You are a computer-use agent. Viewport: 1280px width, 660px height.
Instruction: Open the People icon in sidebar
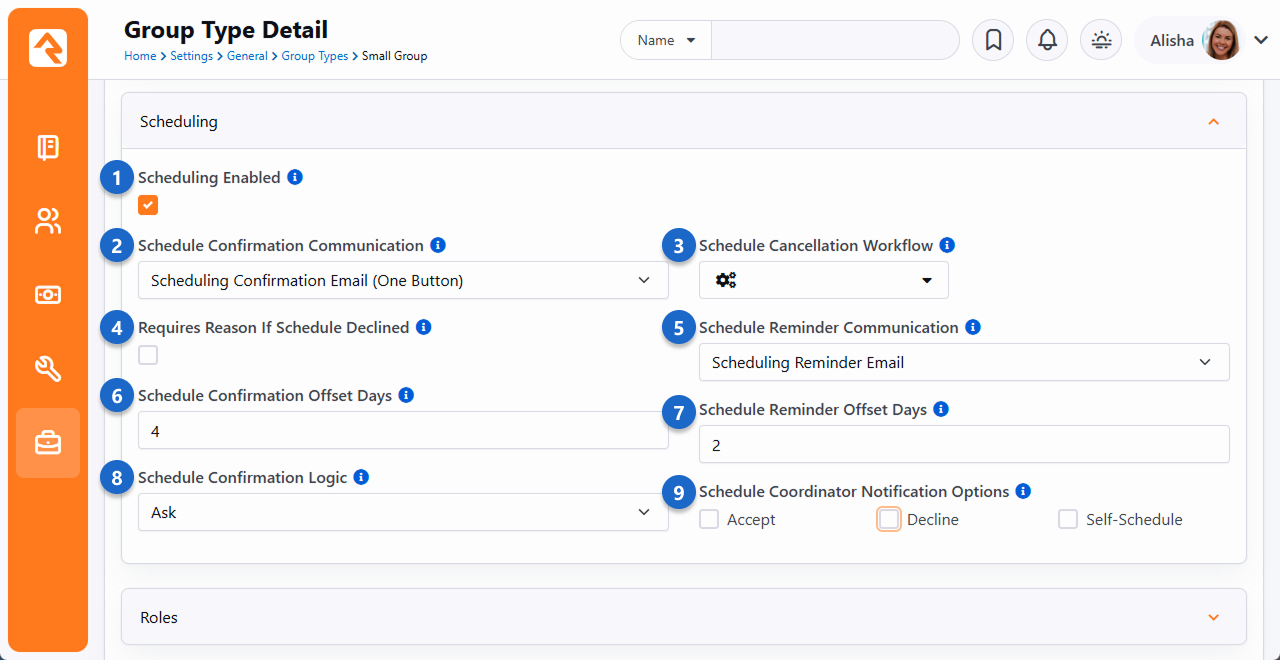tap(48, 221)
